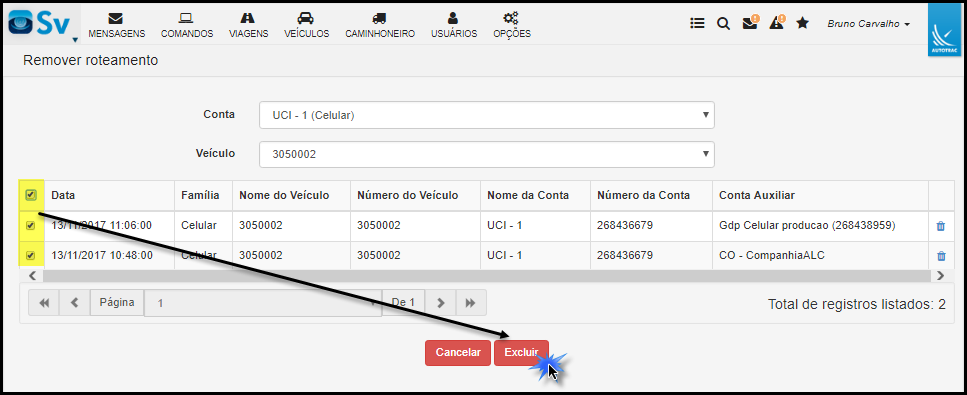Click the list view icon in header

(x=697, y=23)
